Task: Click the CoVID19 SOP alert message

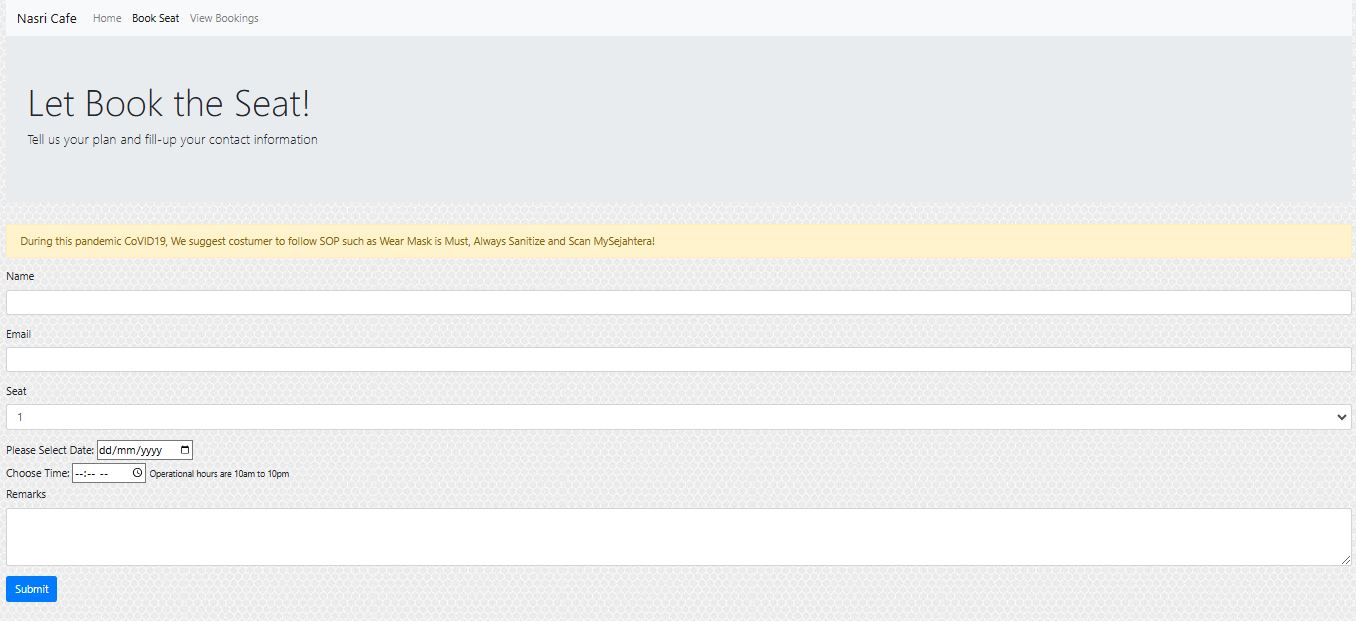Action: tap(678, 241)
